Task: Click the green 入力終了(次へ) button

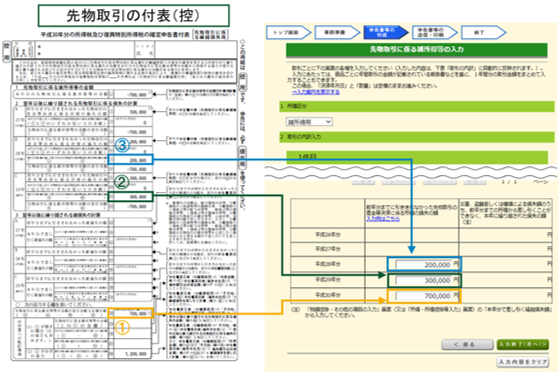Action: tap(522, 344)
